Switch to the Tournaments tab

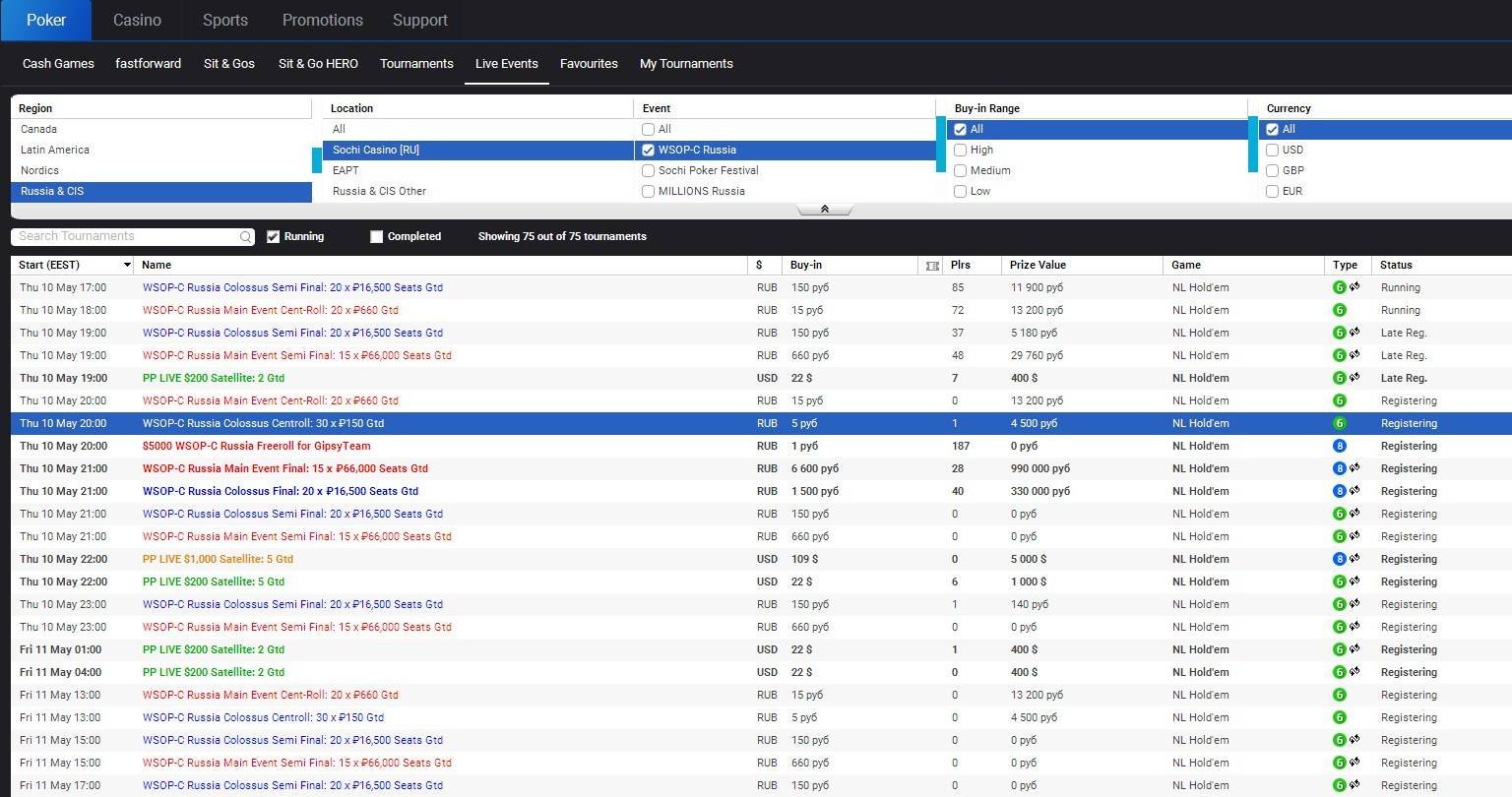point(416,63)
